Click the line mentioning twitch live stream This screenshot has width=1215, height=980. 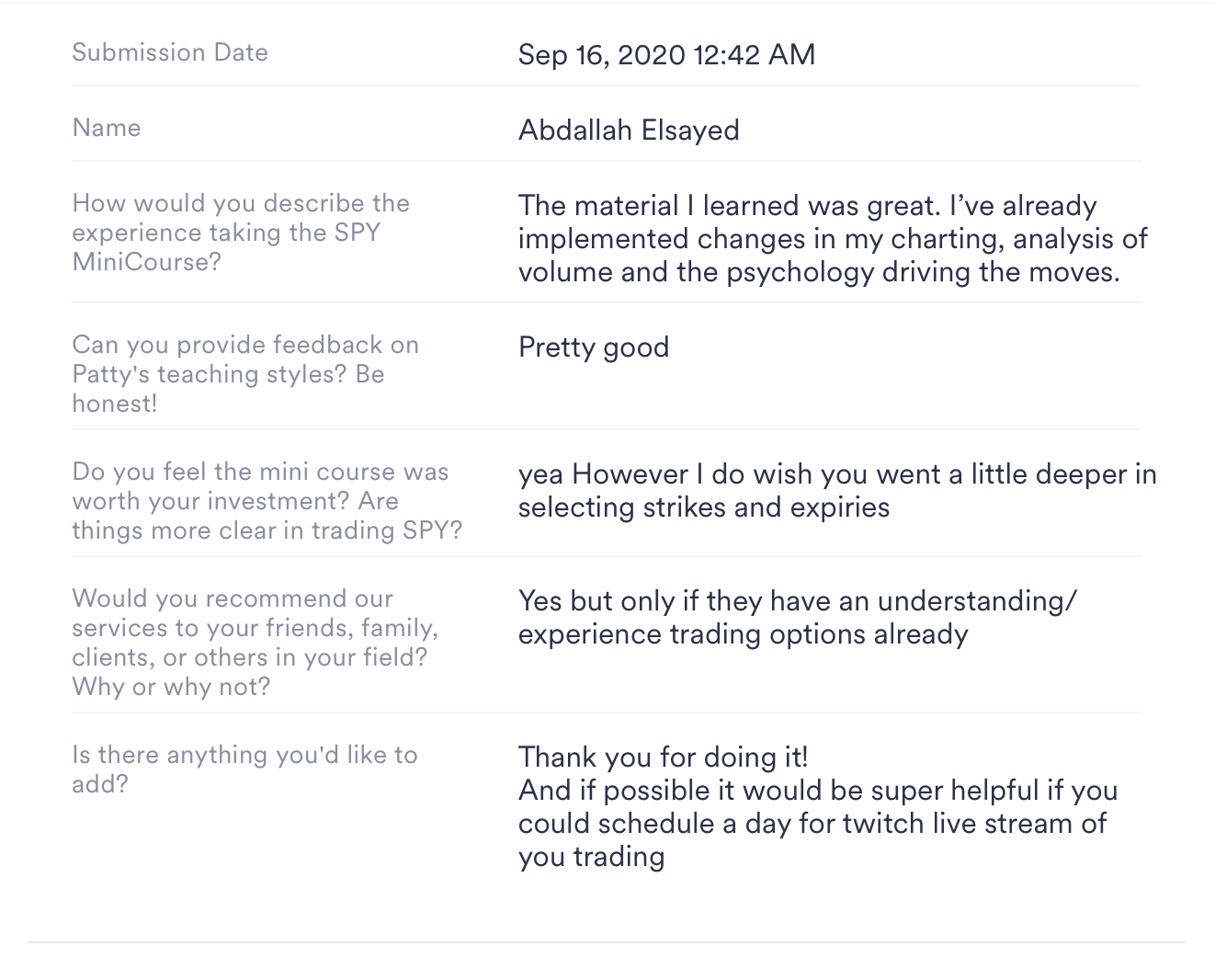tap(812, 823)
